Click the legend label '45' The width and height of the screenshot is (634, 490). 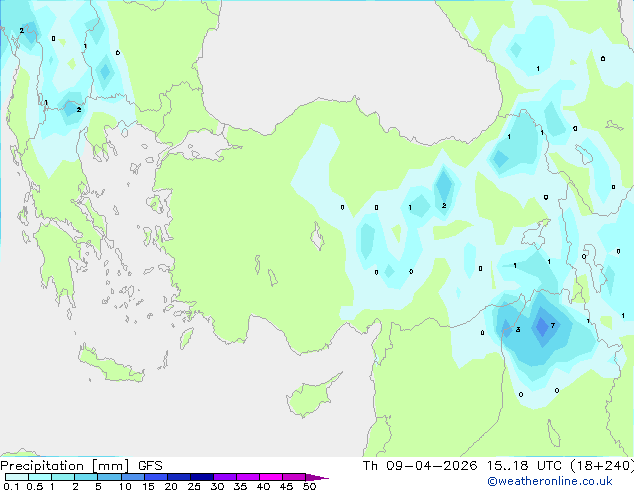pyautogui.click(x=286, y=486)
